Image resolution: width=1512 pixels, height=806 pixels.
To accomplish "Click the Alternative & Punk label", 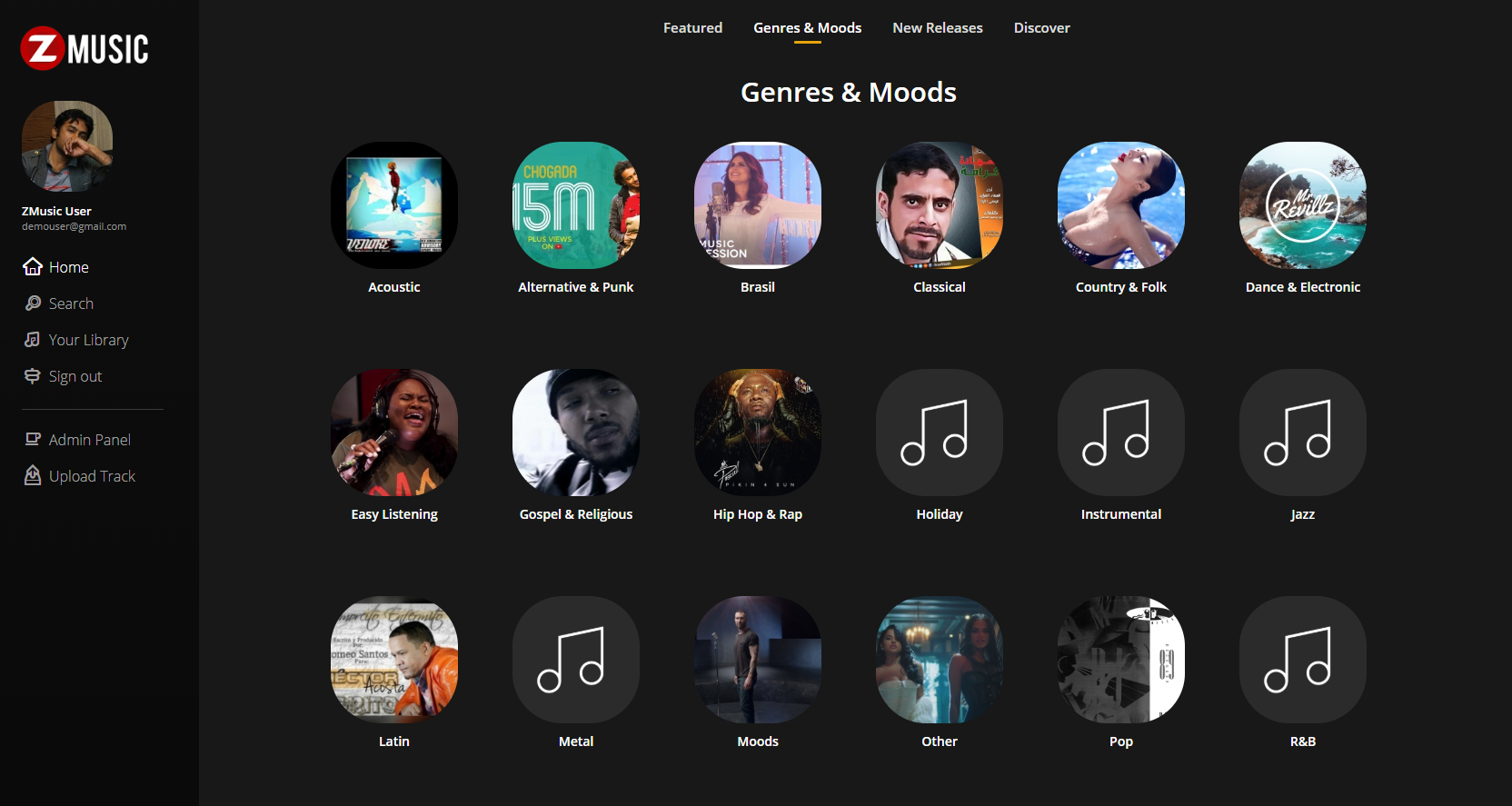I will [x=576, y=287].
